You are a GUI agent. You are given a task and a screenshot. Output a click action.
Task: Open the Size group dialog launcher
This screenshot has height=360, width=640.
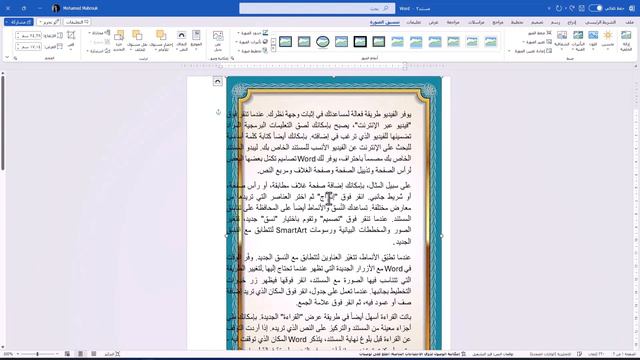(x=16, y=58)
